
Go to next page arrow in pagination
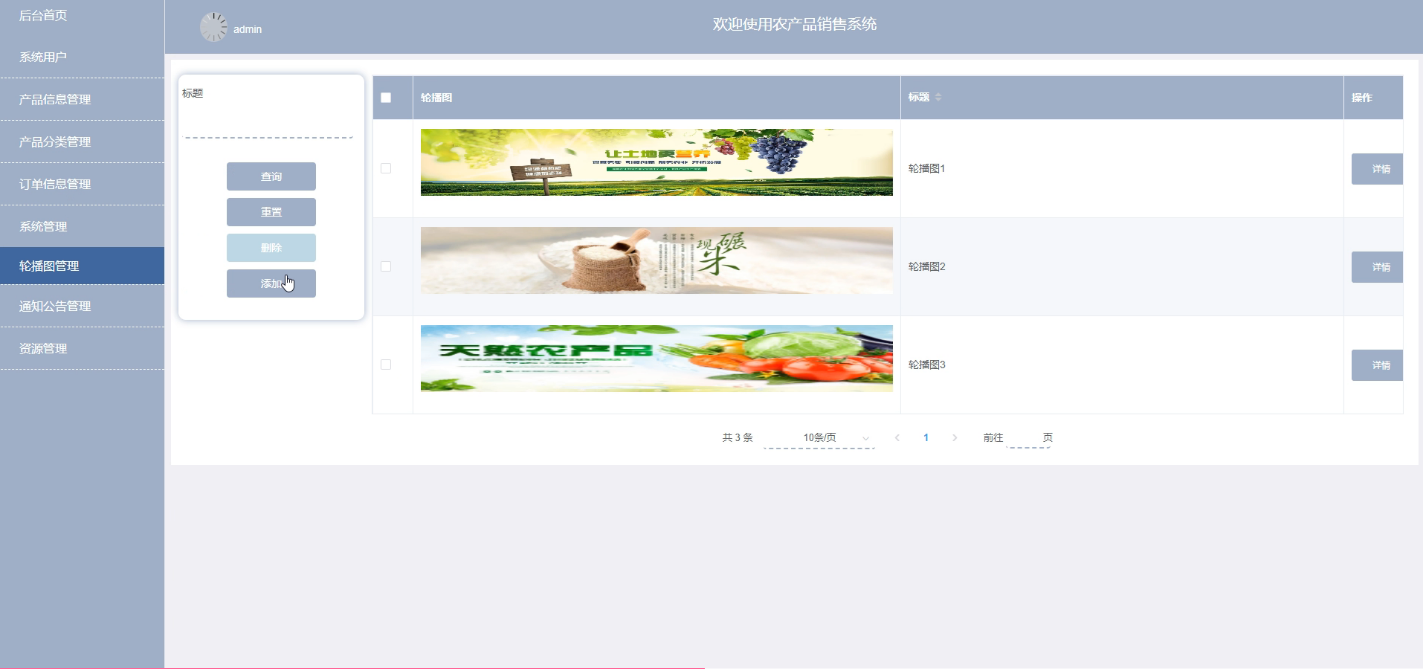pyautogui.click(x=955, y=438)
